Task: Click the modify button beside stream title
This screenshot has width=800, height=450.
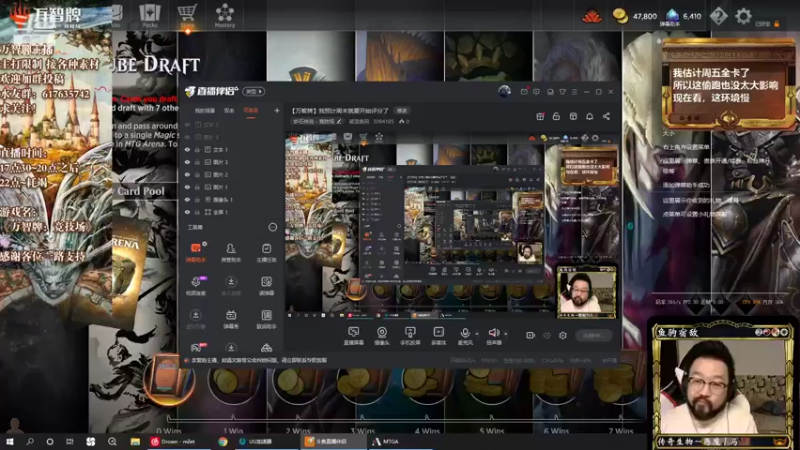Action: [402, 111]
